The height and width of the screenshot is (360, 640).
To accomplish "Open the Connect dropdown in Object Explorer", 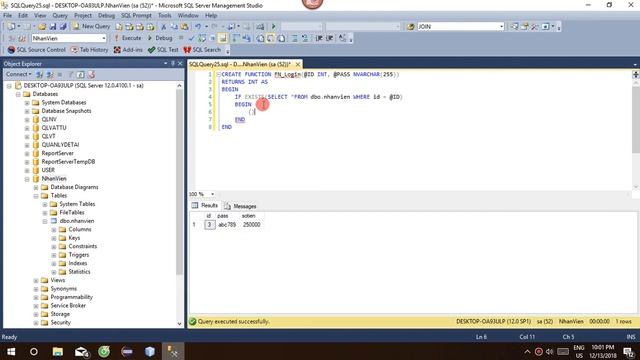I will click(19, 74).
